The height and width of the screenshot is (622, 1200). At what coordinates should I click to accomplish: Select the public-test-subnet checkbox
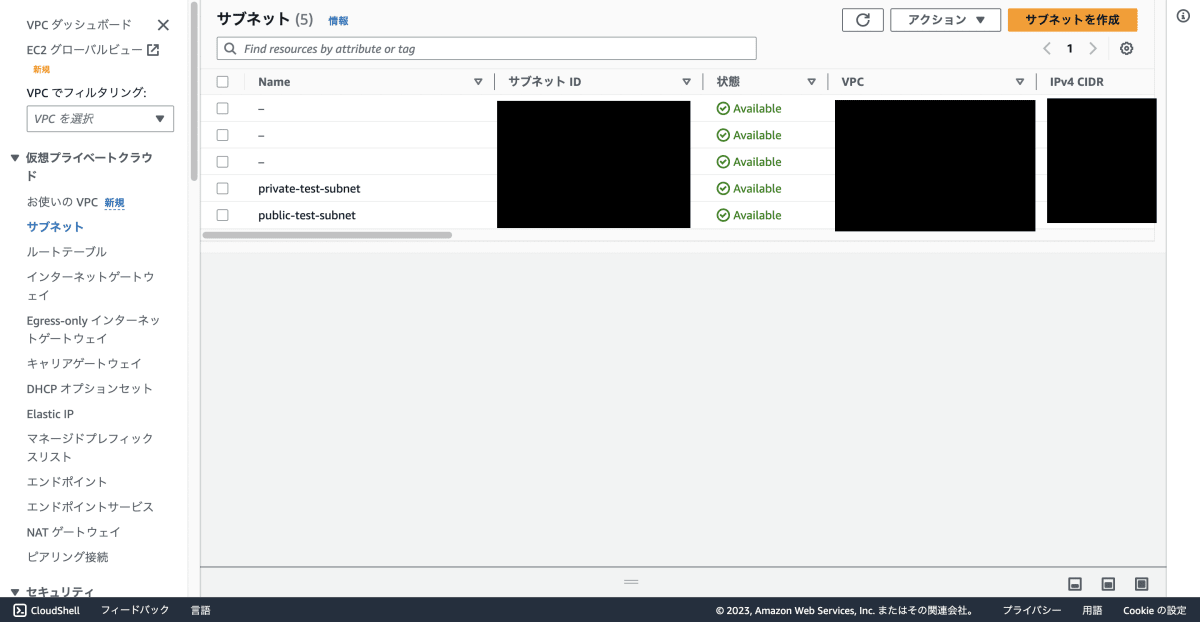point(222,215)
